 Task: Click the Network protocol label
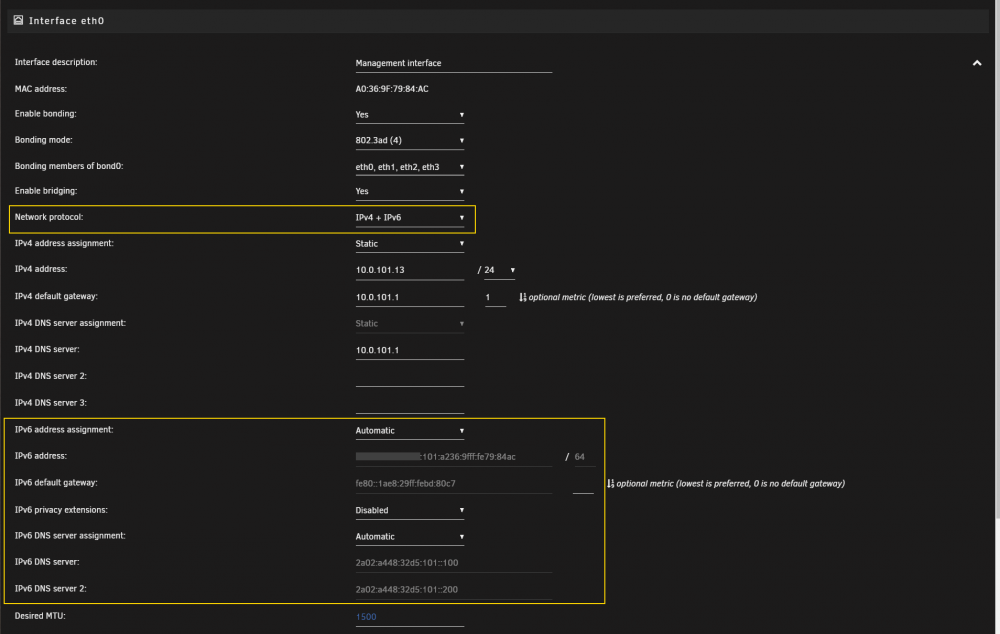tap(49, 217)
